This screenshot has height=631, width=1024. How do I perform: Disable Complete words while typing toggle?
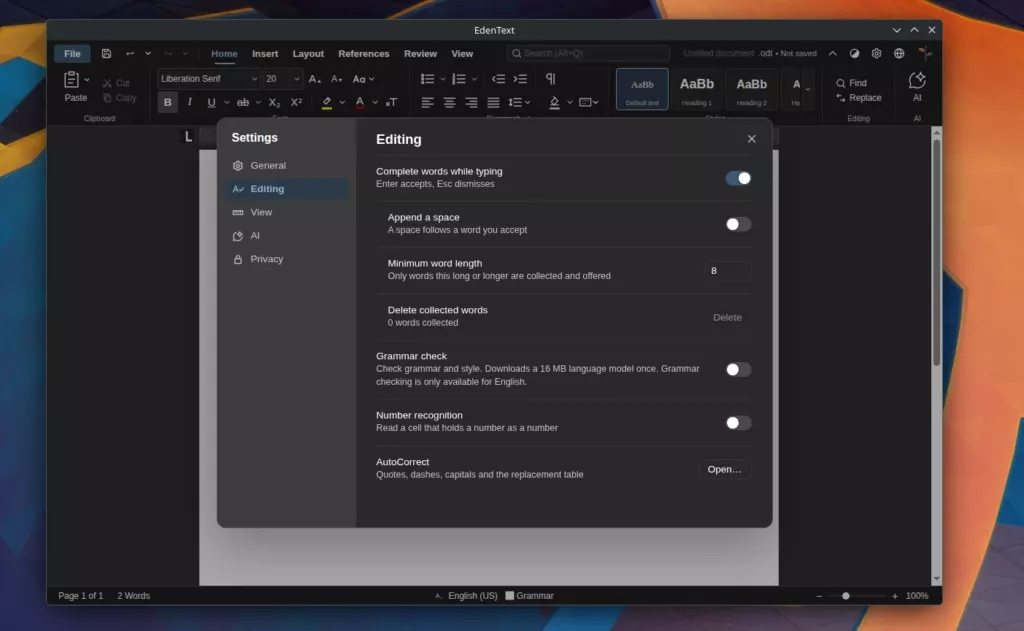click(x=738, y=178)
